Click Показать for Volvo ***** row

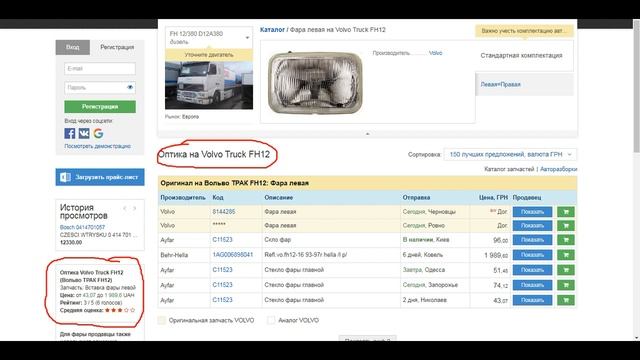coord(532,226)
